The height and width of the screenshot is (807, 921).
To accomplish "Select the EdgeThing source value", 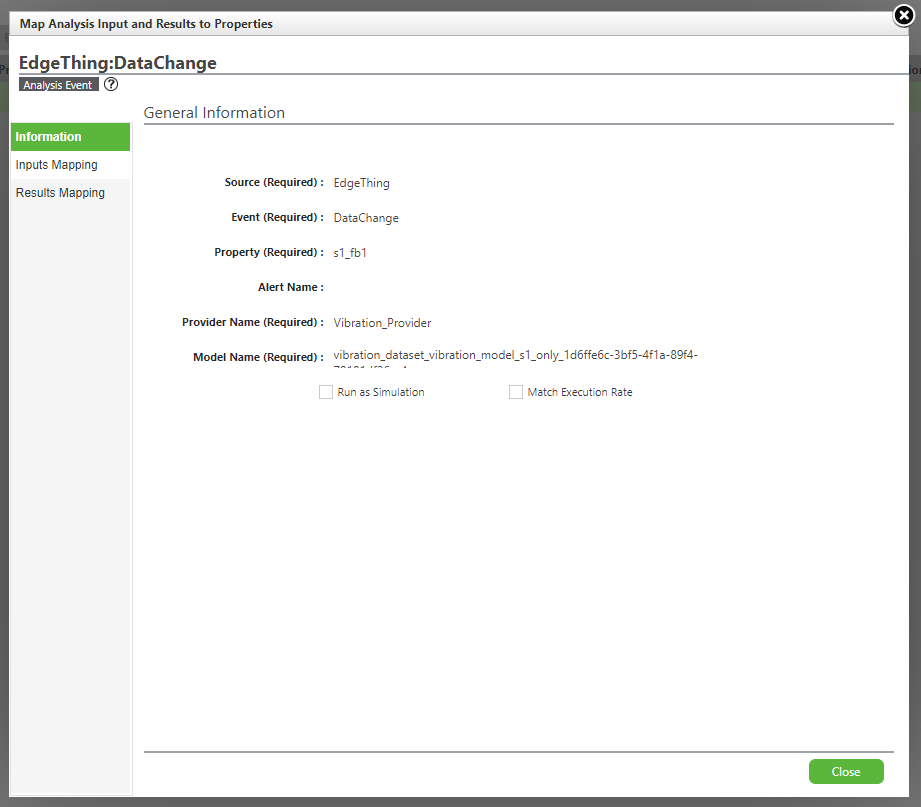I will tap(361, 183).
